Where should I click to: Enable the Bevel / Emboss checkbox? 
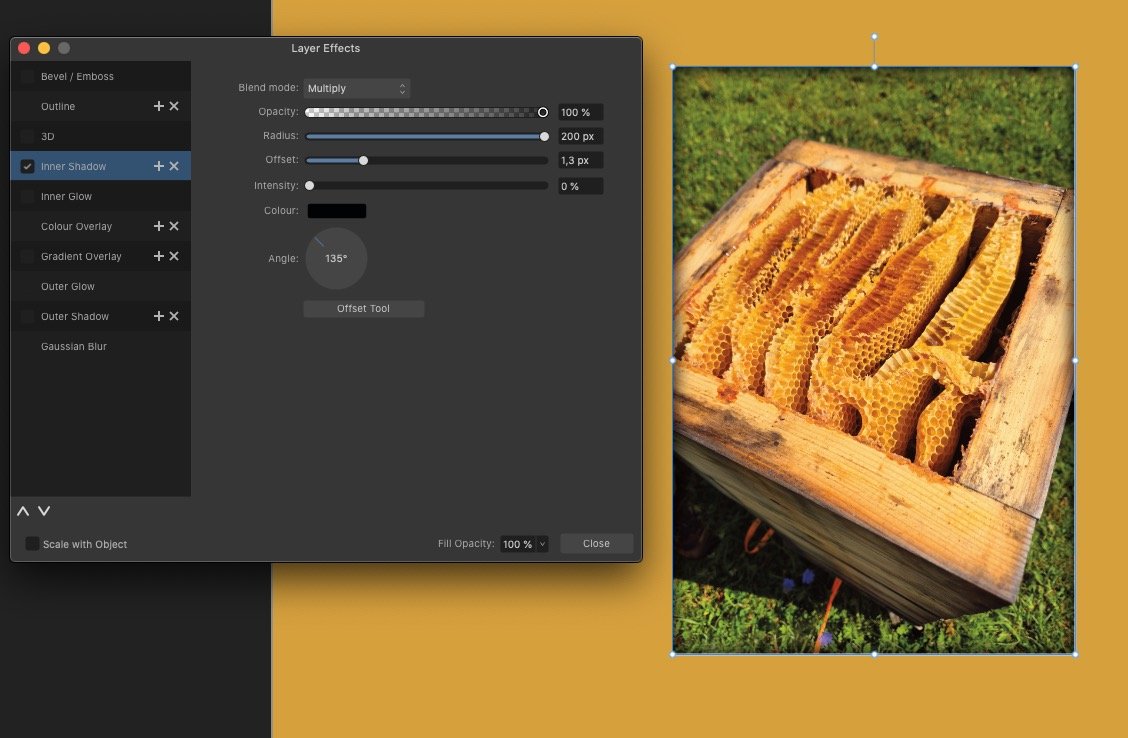pos(27,76)
